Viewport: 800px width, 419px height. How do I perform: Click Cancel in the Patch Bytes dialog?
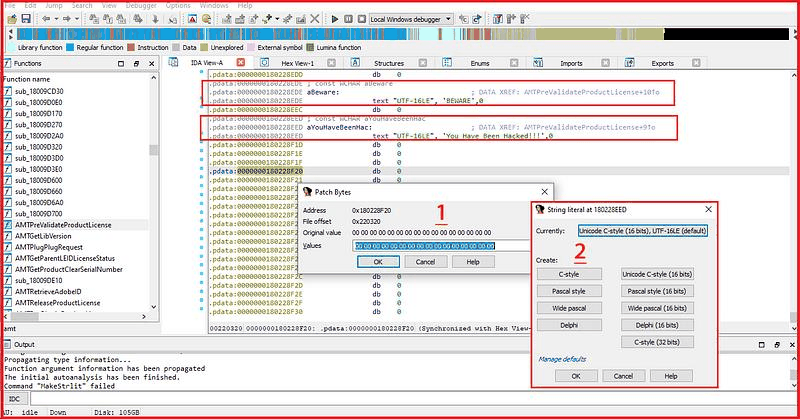tap(425, 262)
